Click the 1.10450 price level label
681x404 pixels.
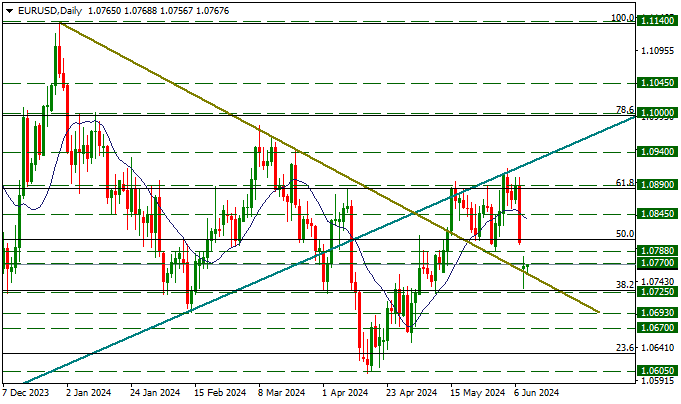tap(657, 83)
